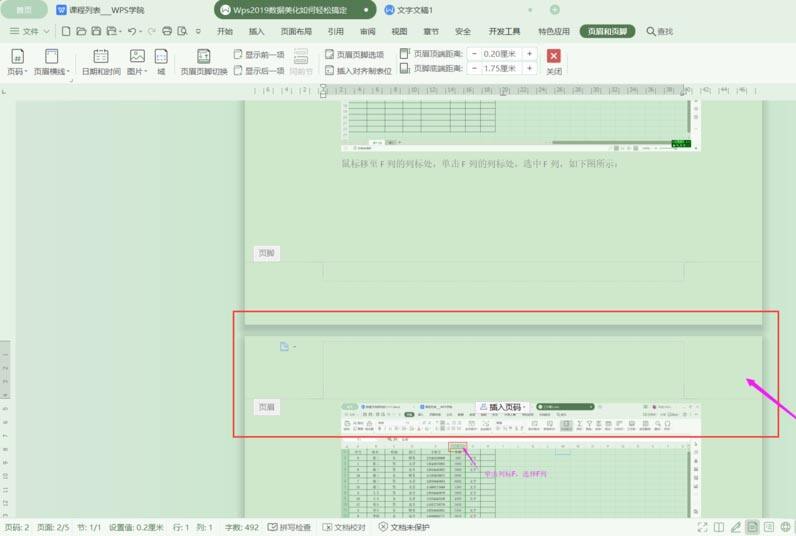Viewport: 796px width, 536px height.
Task: Click the 同前节 same as previous section button
Action: (x=301, y=62)
